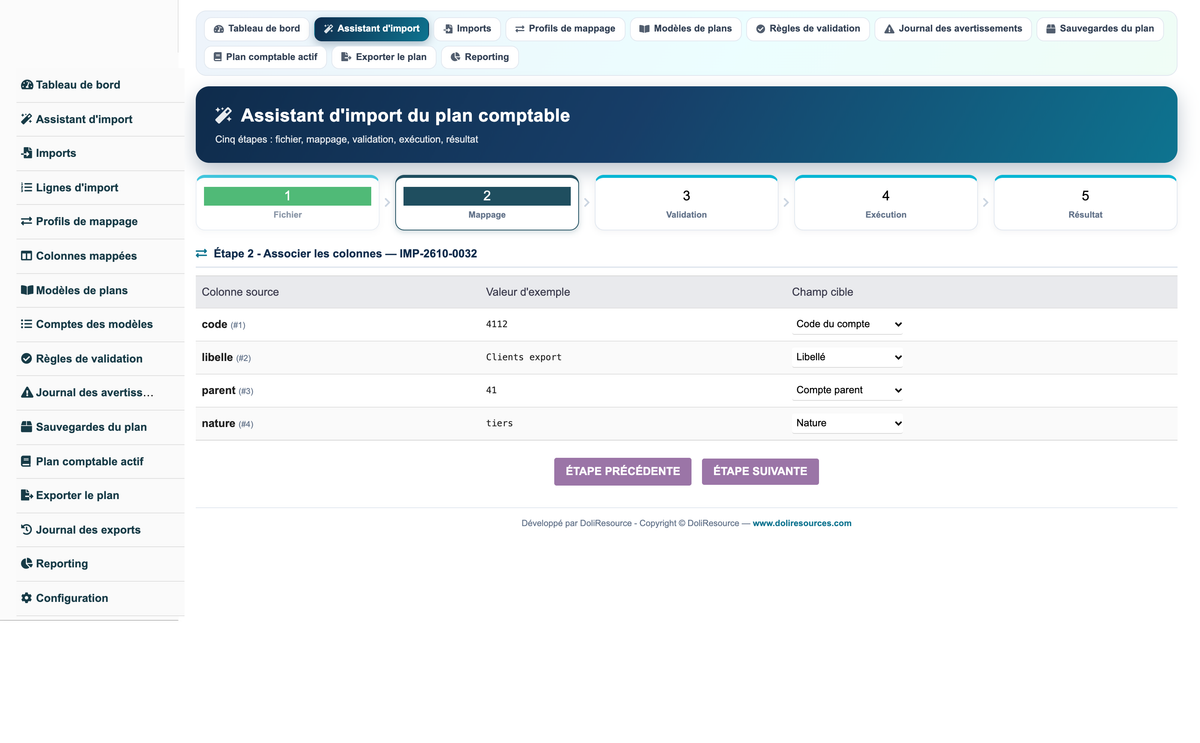Click the exchange arrows icon beside sidebar Profils de mappage
This screenshot has height=743, width=1200.
(x=27, y=221)
